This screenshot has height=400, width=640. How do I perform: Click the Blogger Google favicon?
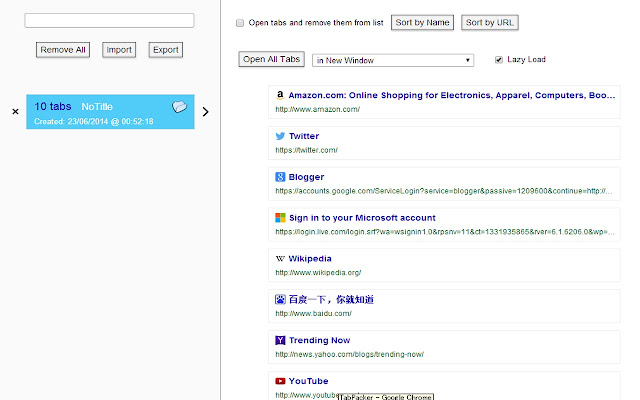[x=280, y=177]
